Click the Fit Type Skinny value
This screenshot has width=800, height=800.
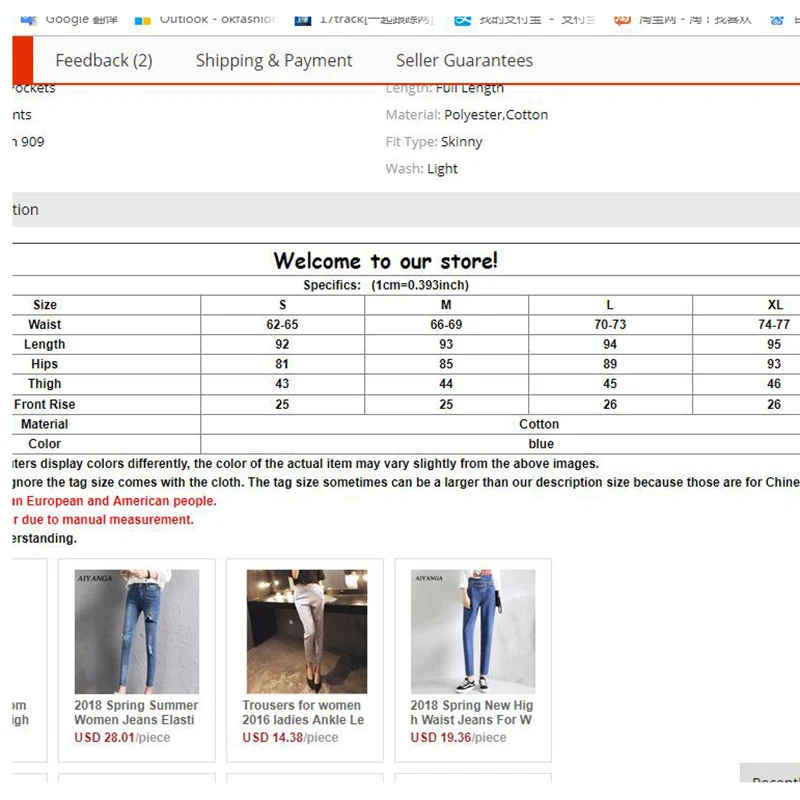point(461,142)
